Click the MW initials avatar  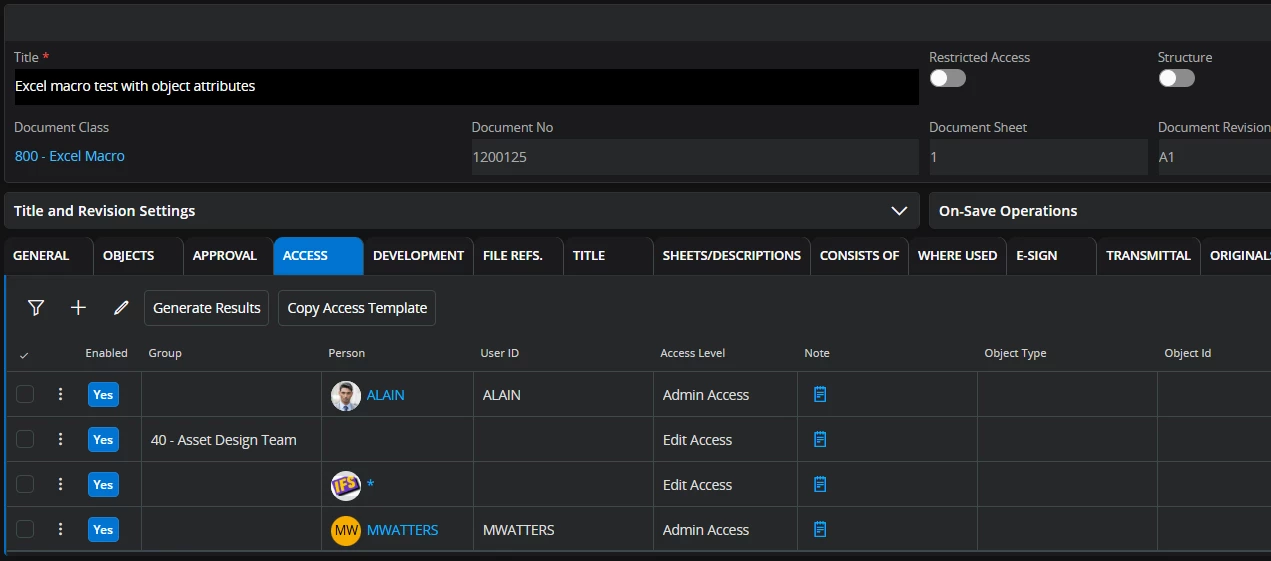[x=346, y=531]
